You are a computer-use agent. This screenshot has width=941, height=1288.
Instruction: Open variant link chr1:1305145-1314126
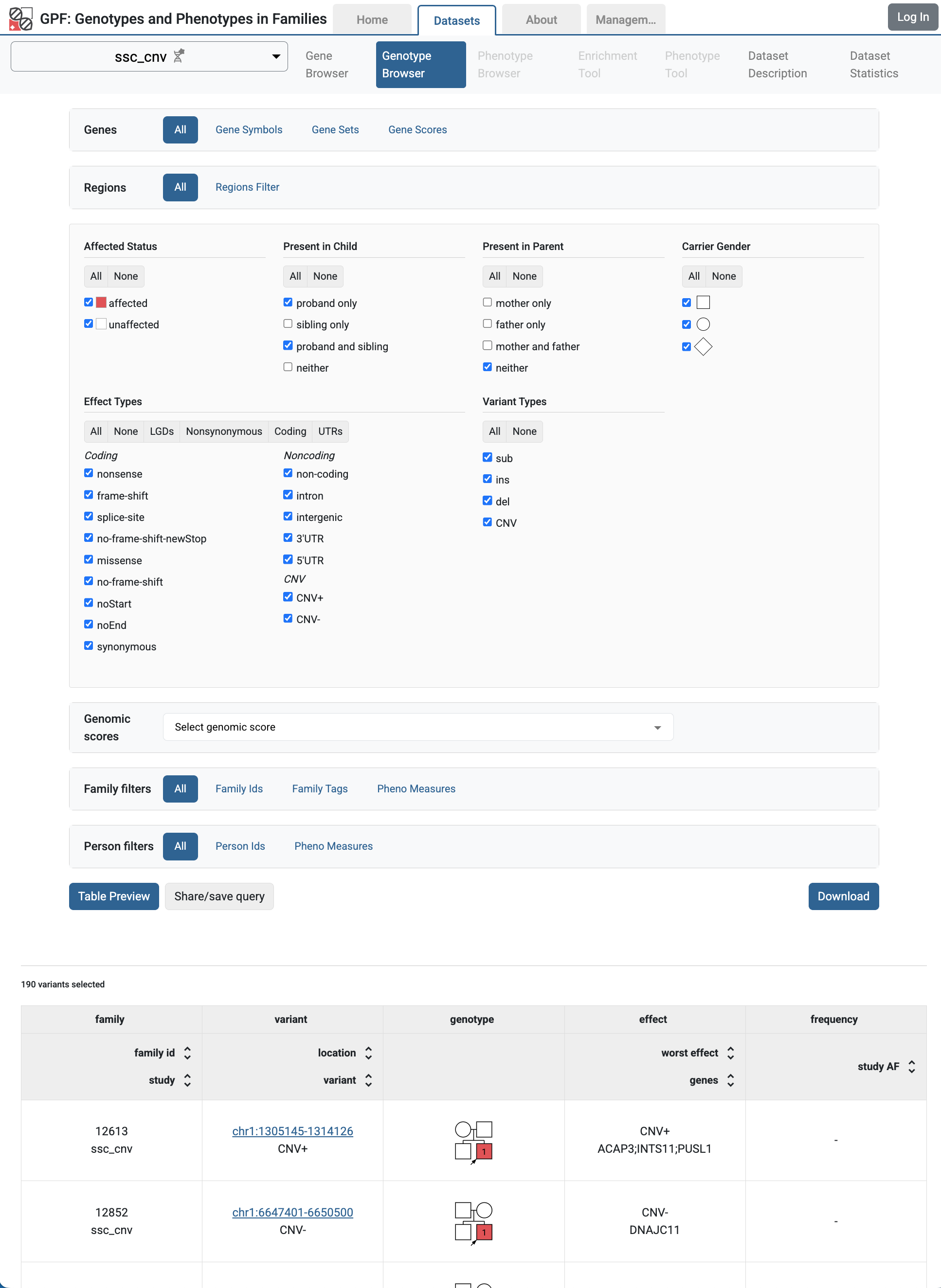[292, 1131]
